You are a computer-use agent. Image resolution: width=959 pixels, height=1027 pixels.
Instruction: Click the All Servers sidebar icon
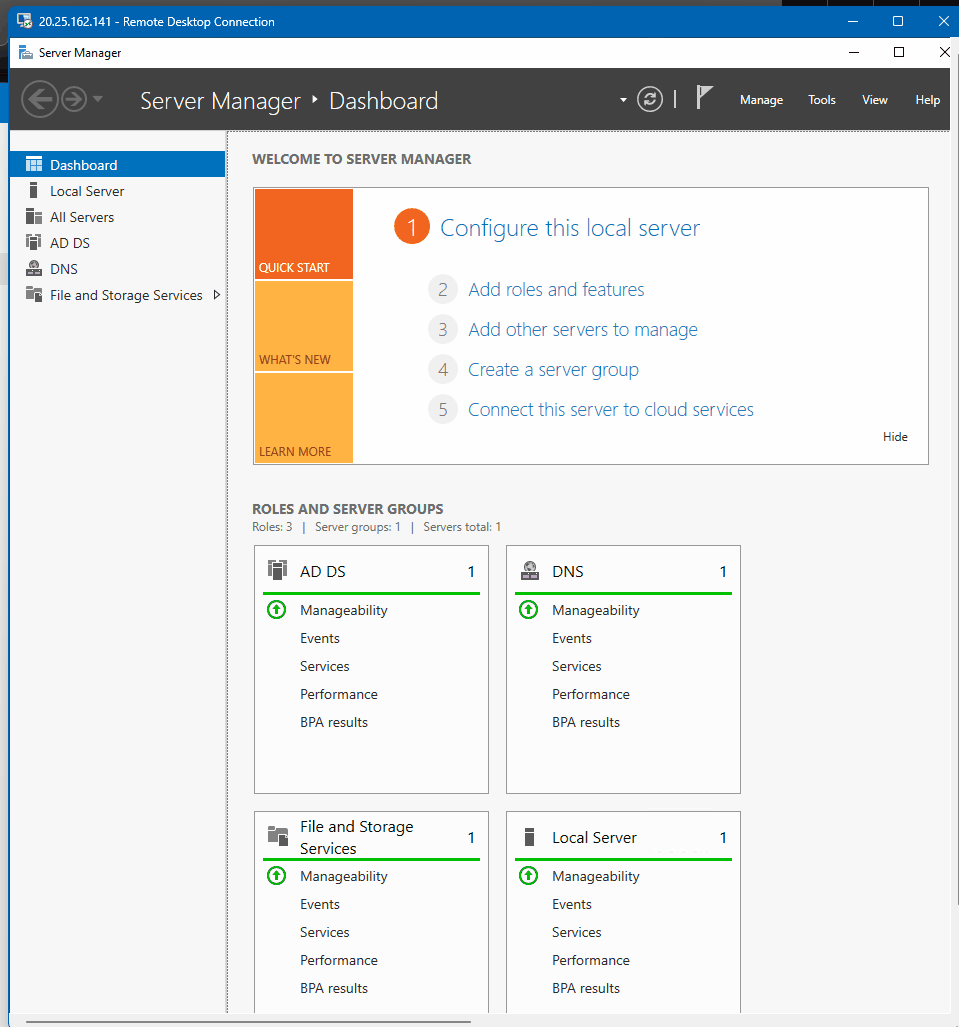[x=33, y=216]
